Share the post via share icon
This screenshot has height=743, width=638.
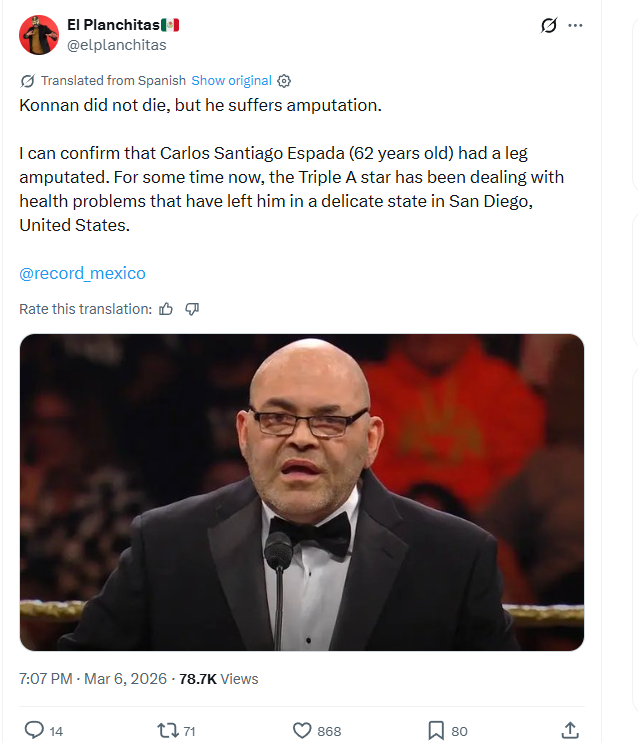click(x=570, y=731)
